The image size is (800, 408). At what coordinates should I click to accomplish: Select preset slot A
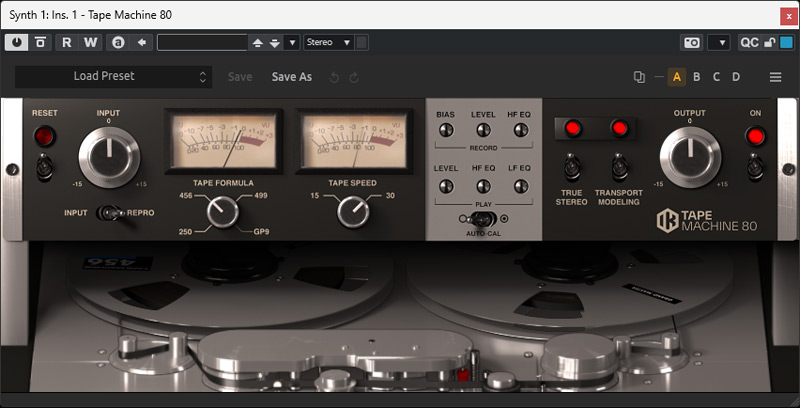677,77
